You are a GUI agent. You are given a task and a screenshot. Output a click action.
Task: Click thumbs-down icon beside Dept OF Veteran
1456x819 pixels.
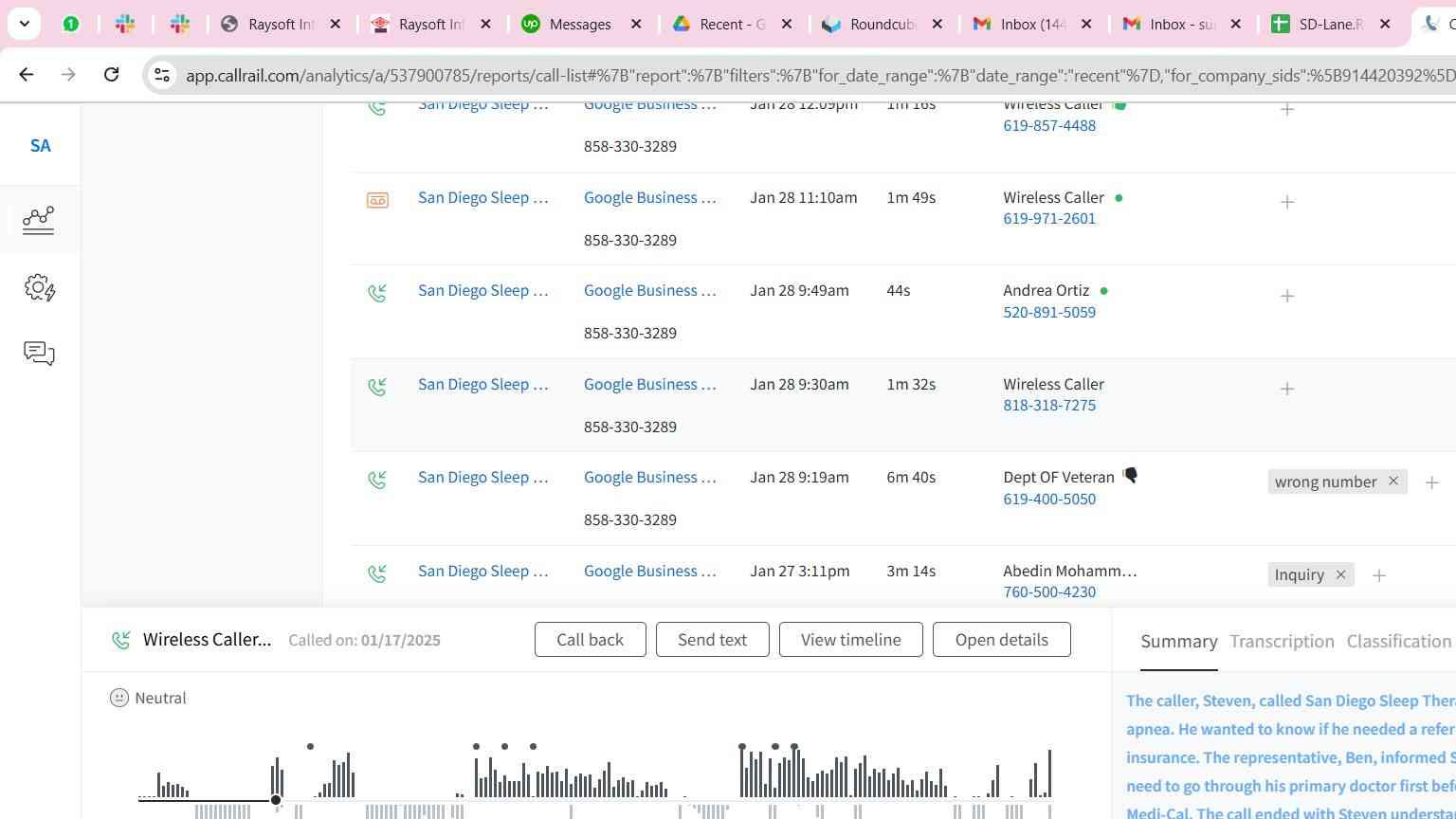[1130, 476]
